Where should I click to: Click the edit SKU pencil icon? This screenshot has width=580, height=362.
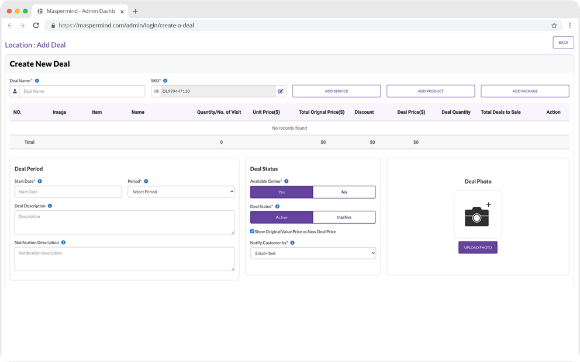(x=280, y=91)
